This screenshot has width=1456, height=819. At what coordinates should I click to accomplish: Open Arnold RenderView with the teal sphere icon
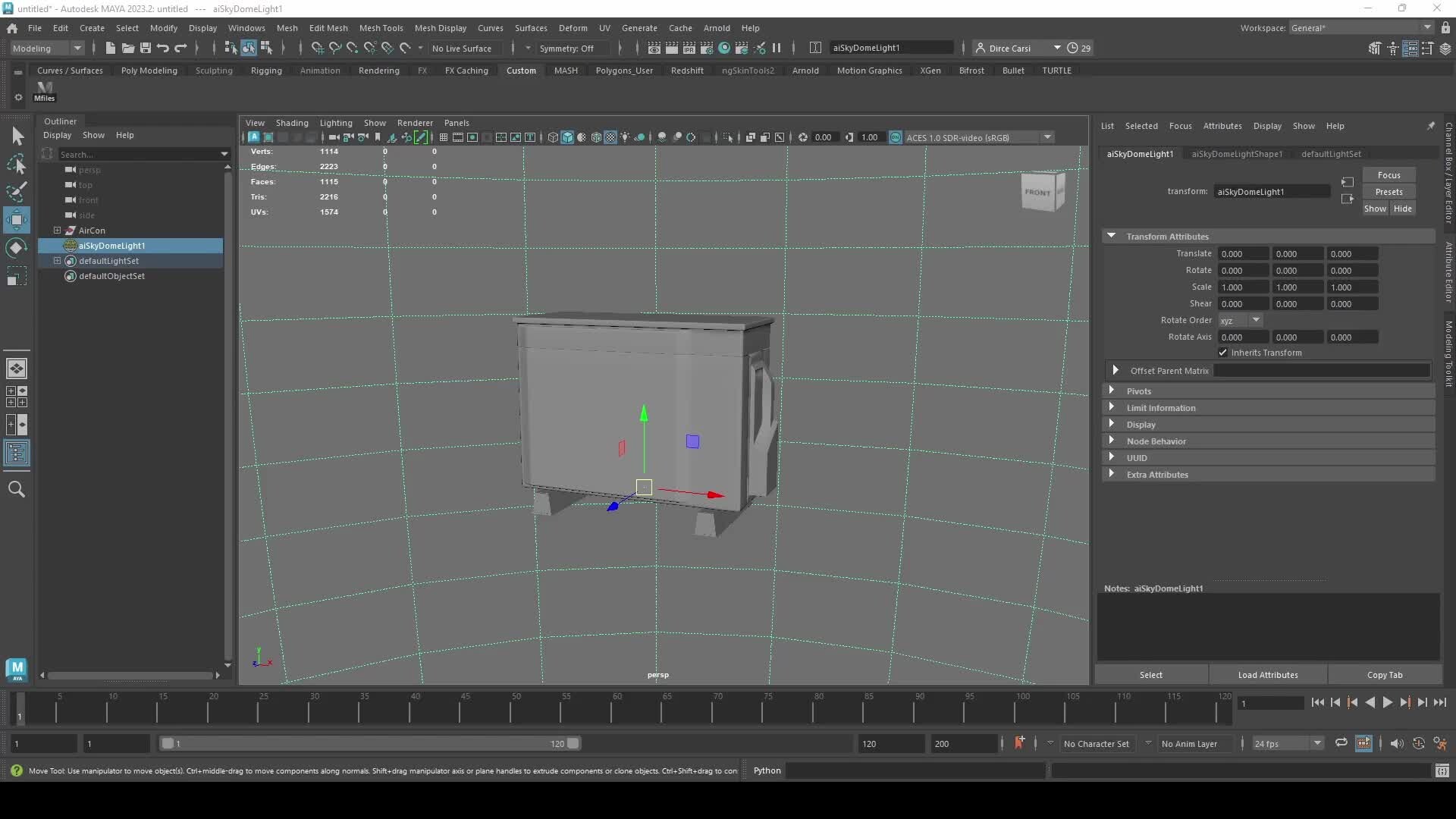pyautogui.click(x=724, y=48)
